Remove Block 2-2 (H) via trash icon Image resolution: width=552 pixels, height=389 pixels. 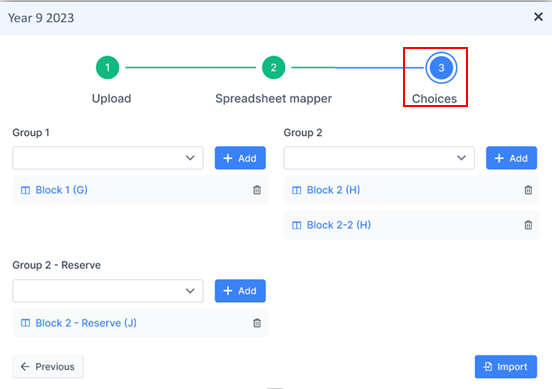click(528, 225)
